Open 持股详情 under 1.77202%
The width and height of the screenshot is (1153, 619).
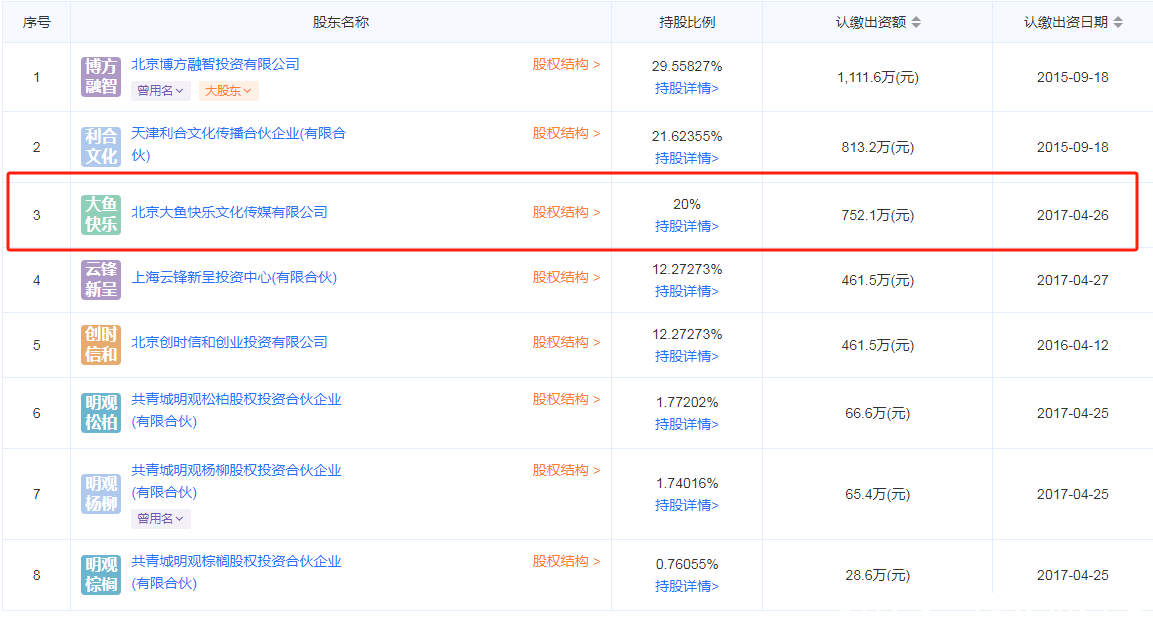(687, 424)
